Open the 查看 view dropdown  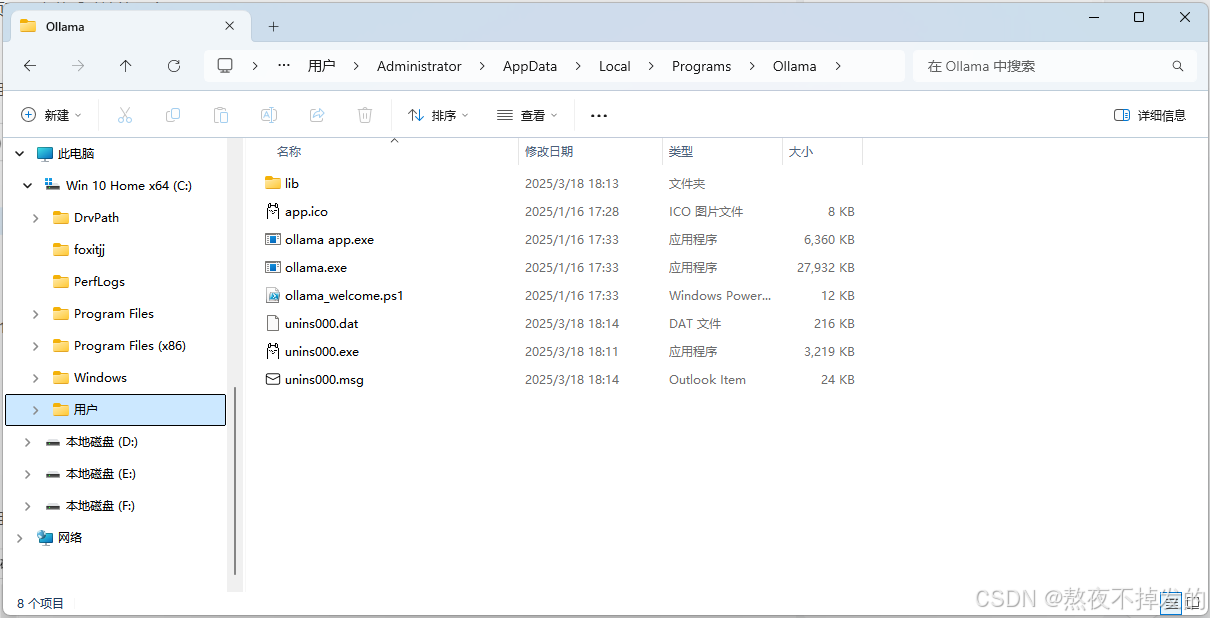(528, 115)
